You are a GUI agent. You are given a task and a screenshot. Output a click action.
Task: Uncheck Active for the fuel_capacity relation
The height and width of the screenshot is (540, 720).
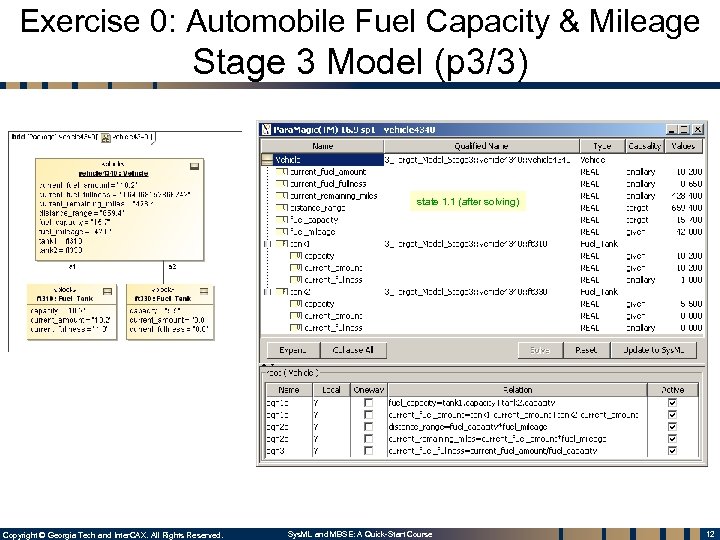[672, 403]
